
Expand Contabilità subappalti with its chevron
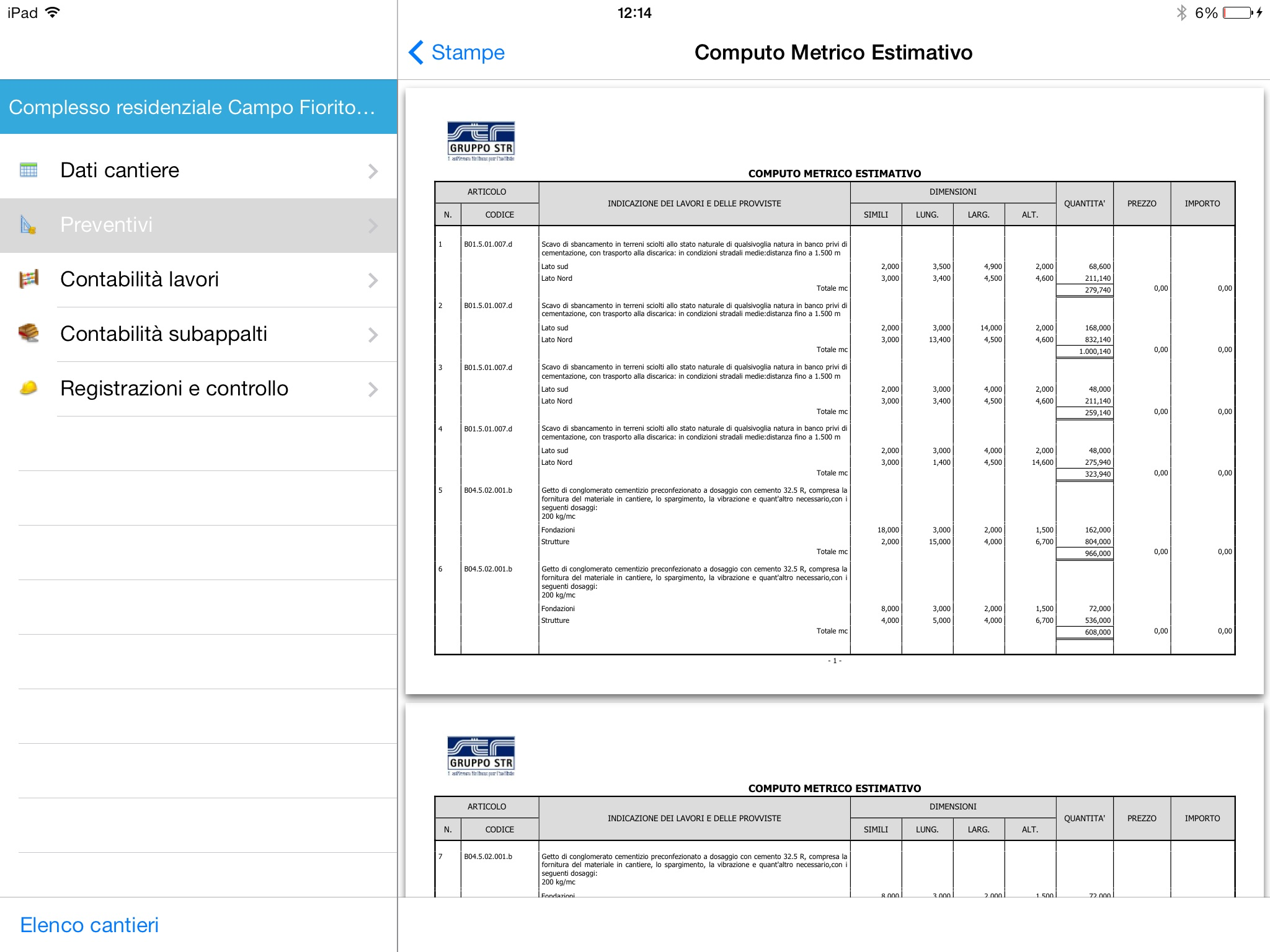tap(373, 335)
